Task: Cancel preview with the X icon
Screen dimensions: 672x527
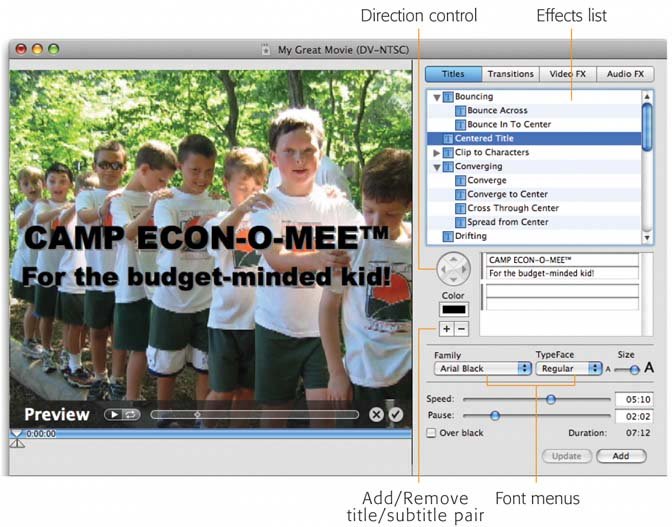Action: pyautogui.click(x=376, y=414)
